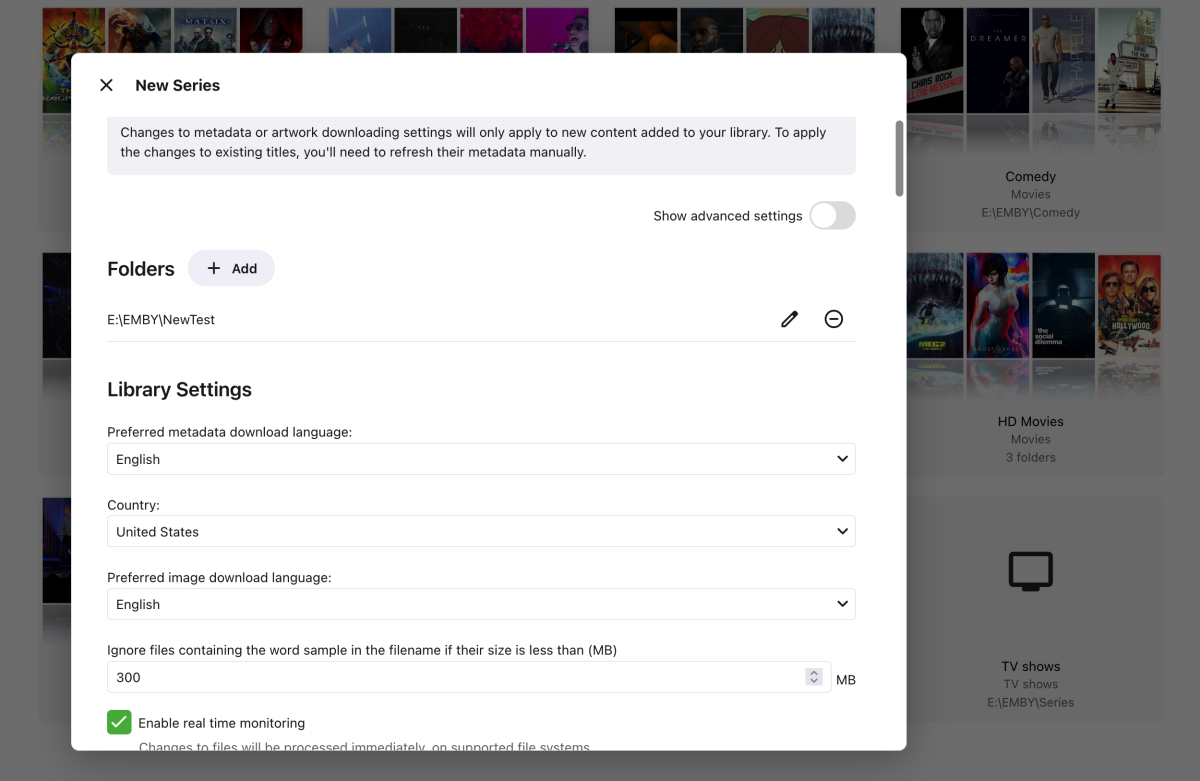Screen dimensions: 1200x781
Task: Remove the E:\EMBY\NewTest folder
Action: tap(834, 318)
